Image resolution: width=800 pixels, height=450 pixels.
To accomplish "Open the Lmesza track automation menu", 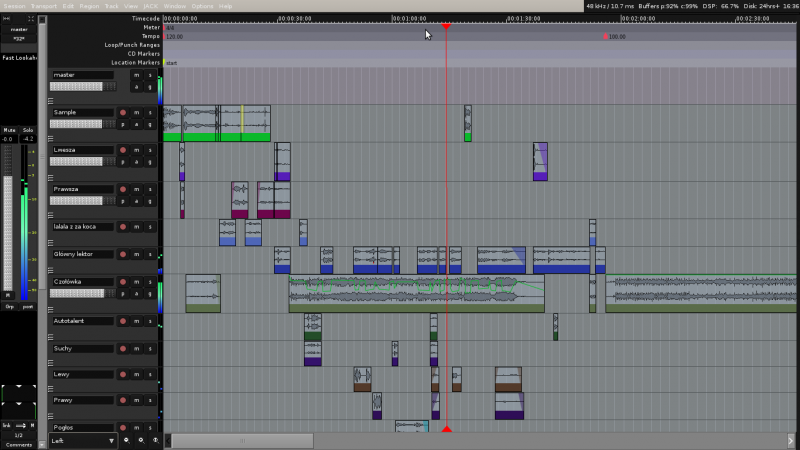I will point(136,162).
